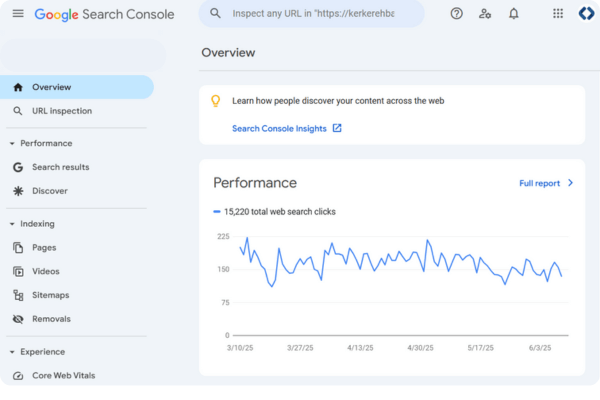Click the Overview page title
The height and width of the screenshot is (400, 600).
(x=228, y=53)
